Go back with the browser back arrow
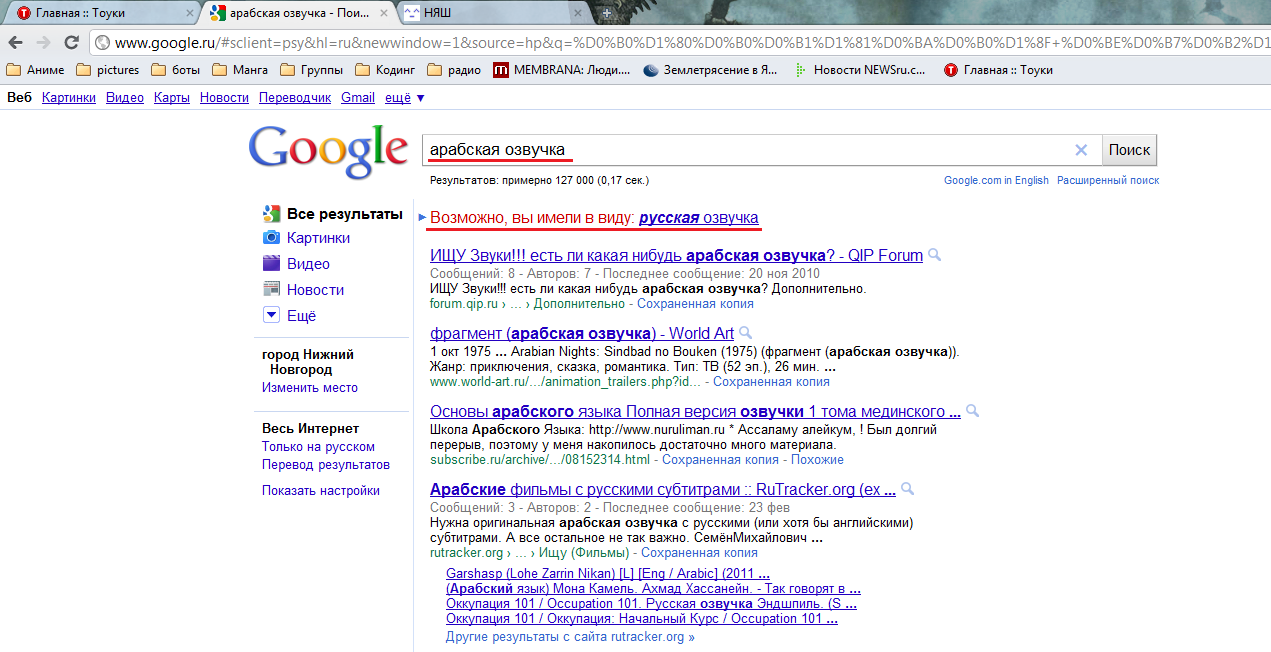The width and height of the screenshot is (1271, 652). [15, 43]
